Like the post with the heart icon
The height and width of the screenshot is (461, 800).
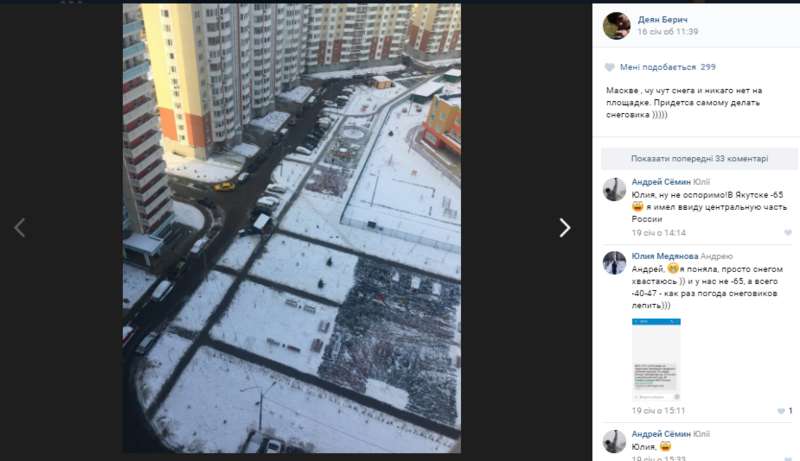tap(609, 67)
